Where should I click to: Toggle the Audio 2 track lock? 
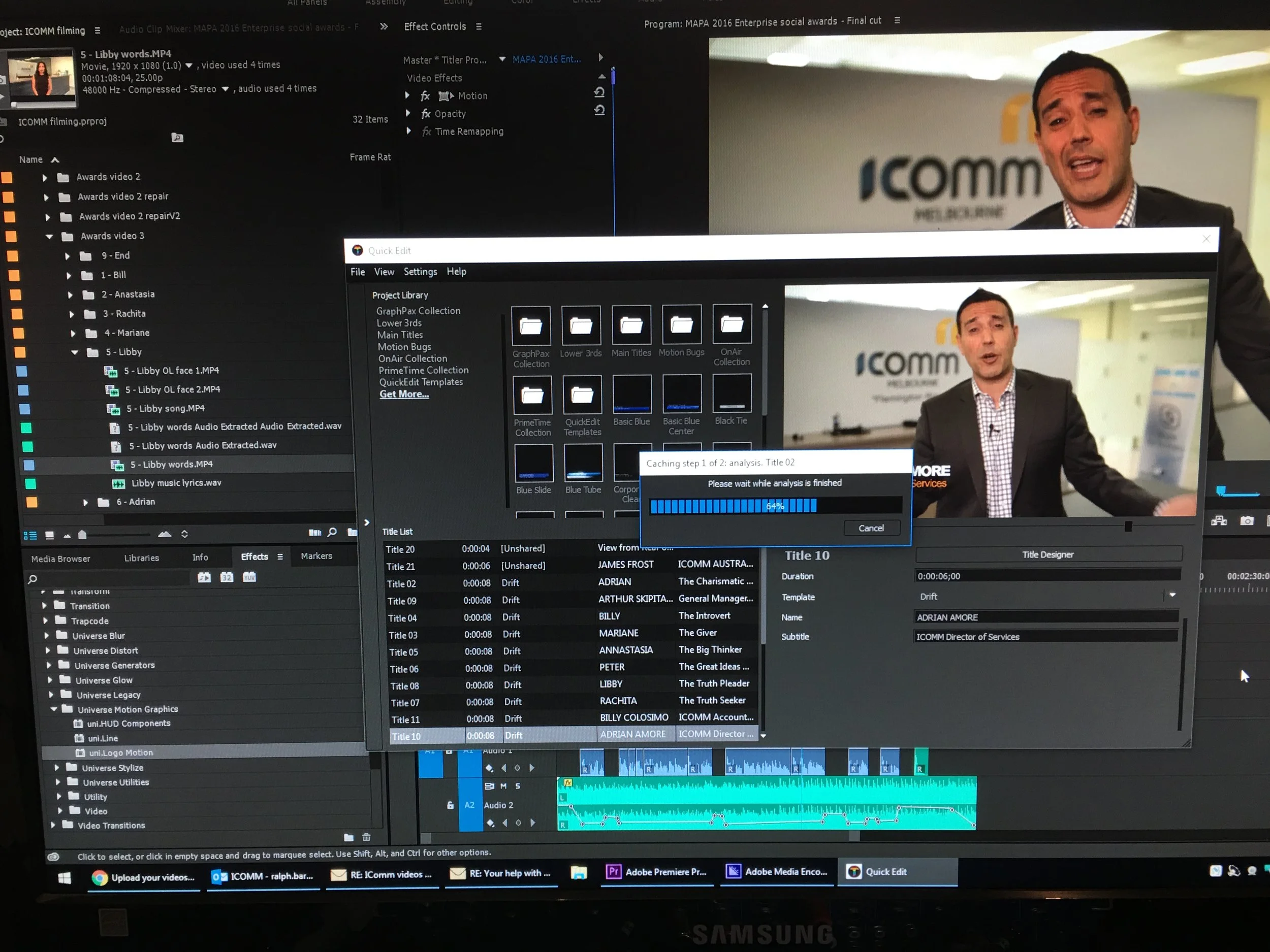click(x=450, y=805)
